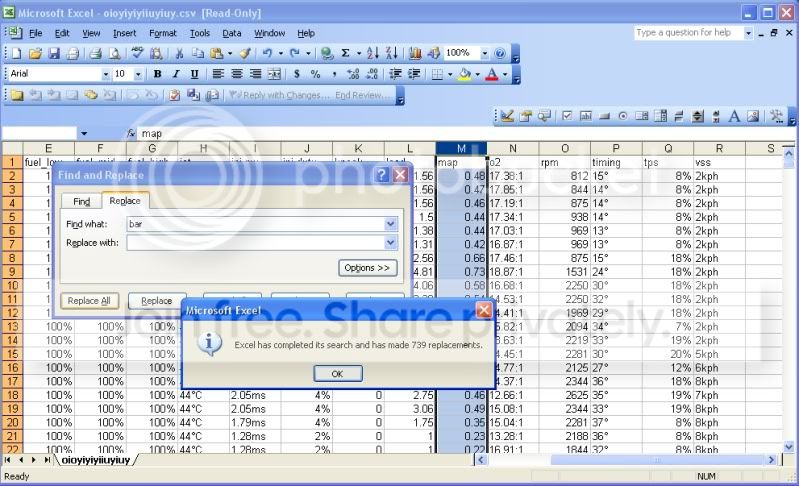
Task: Open the fill color dropdown arrow
Action: 477,74
